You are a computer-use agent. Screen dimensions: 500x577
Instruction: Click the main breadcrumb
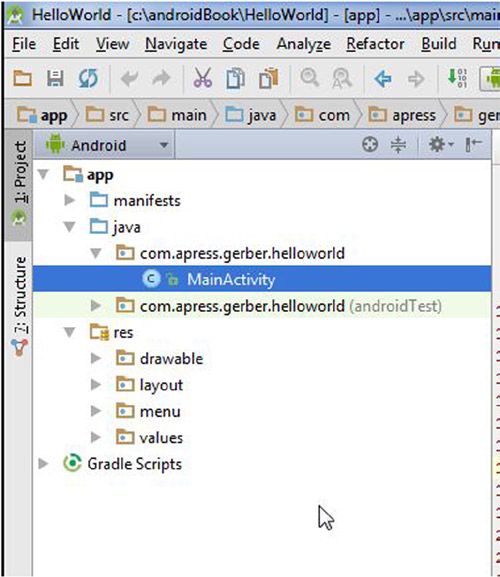[177, 116]
